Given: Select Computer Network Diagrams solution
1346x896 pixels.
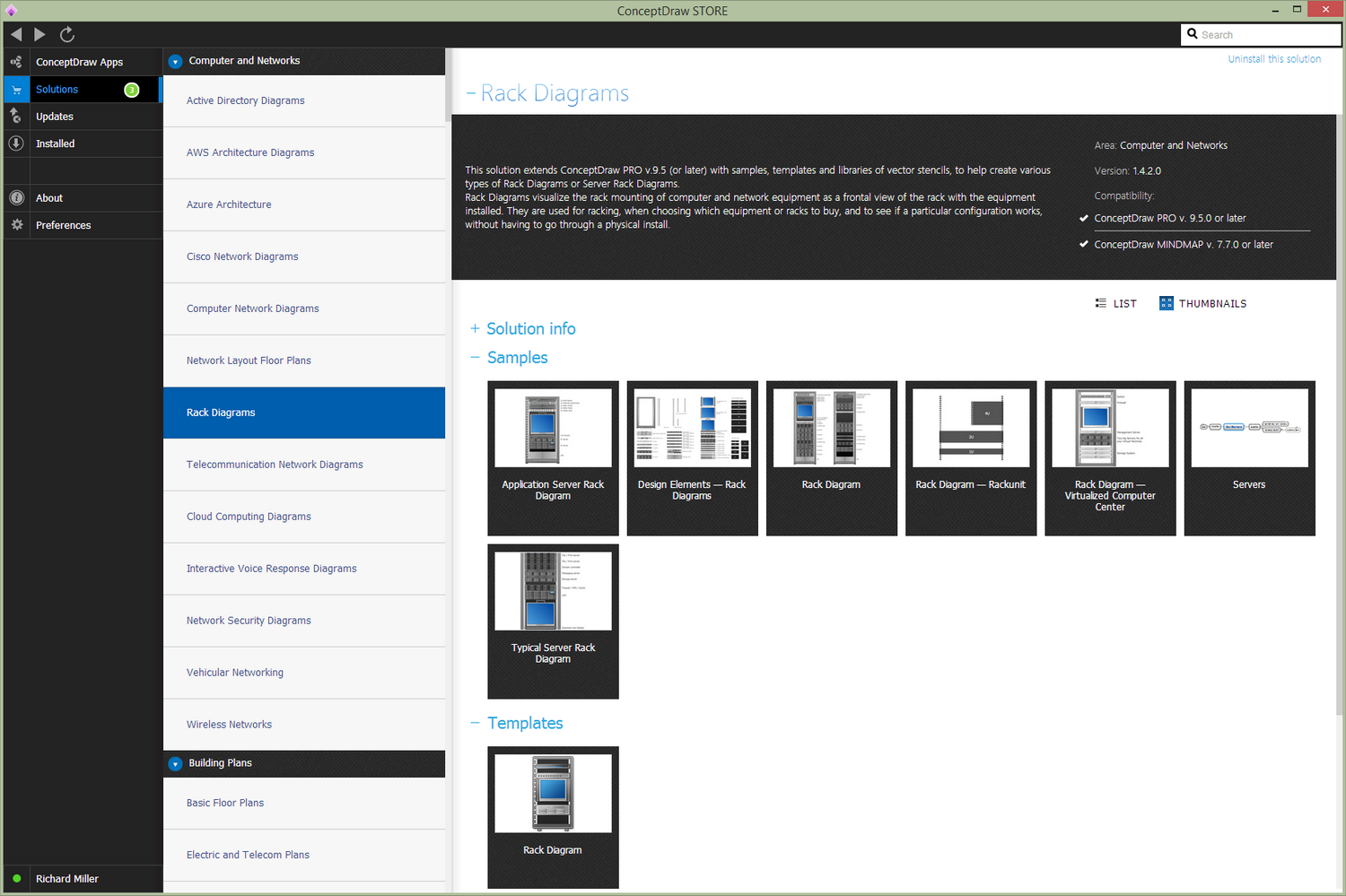Looking at the screenshot, I should coord(304,309).
